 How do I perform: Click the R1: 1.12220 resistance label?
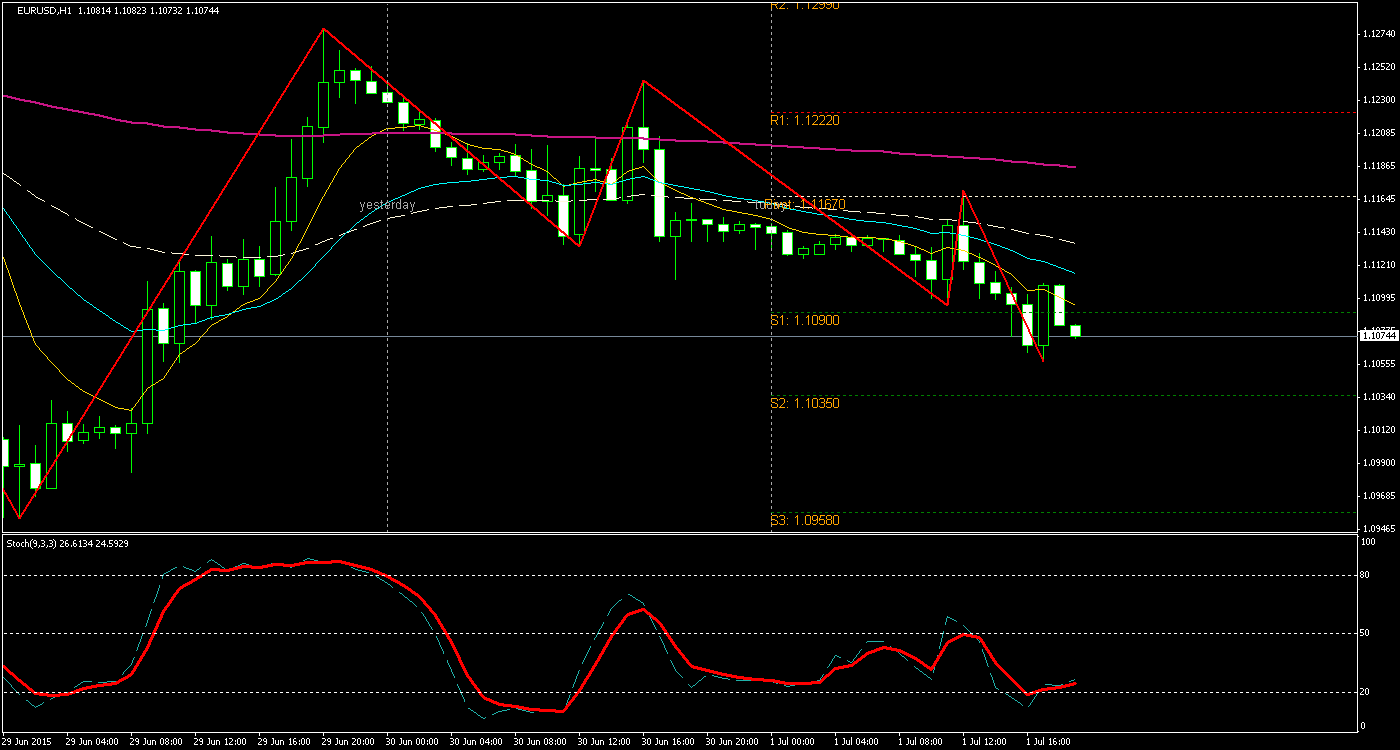click(x=803, y=120)
